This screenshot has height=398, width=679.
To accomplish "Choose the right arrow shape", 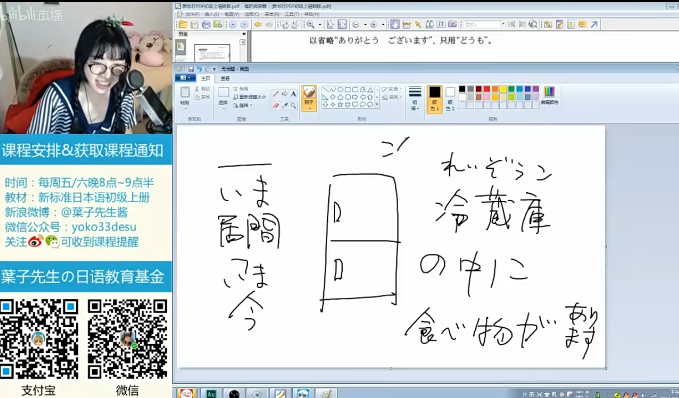I will pos(355,97).
